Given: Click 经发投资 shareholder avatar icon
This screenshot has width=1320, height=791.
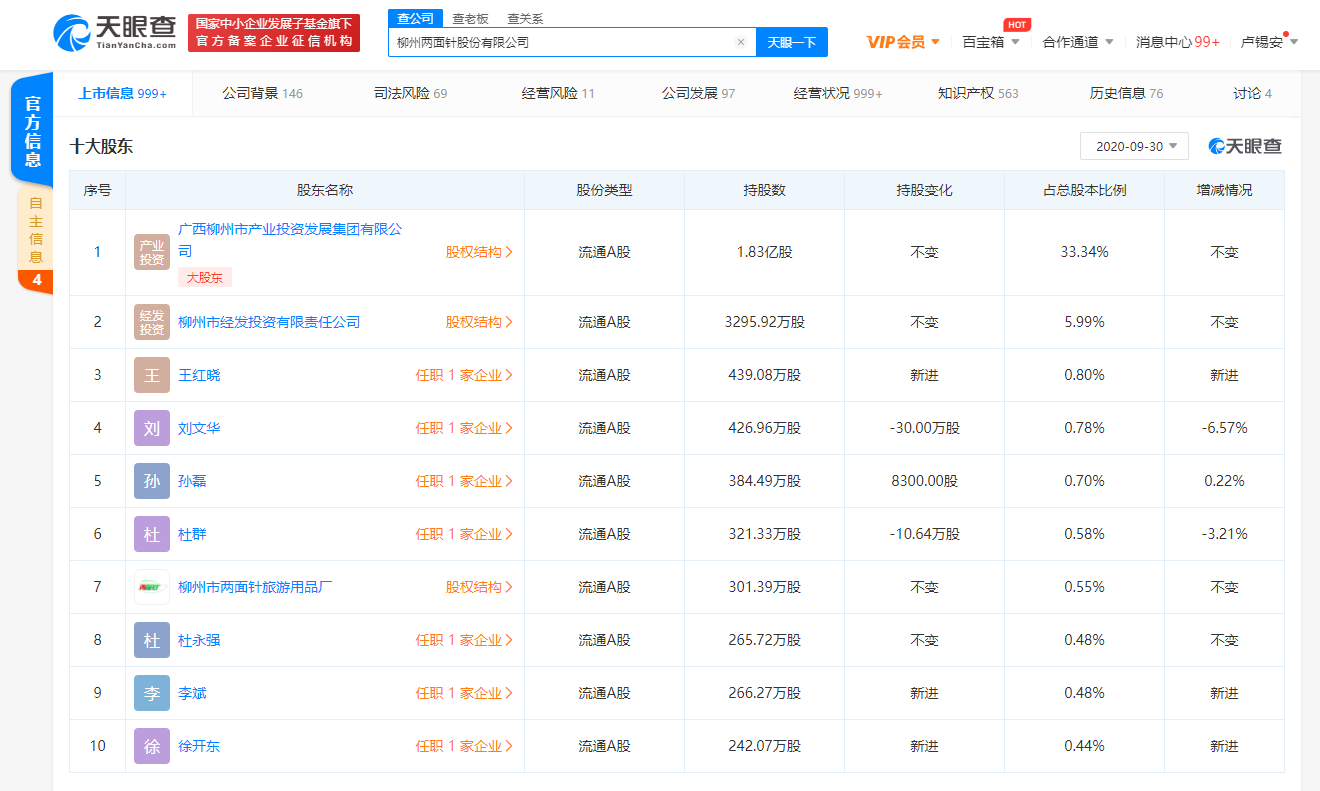Looking at the screenshot, I should point(152,322).
